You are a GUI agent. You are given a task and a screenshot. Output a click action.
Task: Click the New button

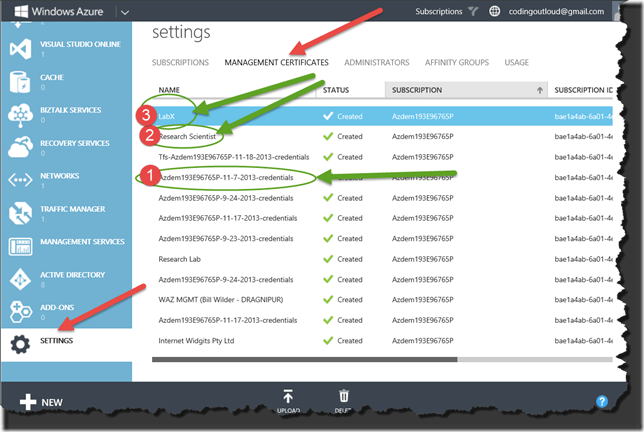click(40, 402)
